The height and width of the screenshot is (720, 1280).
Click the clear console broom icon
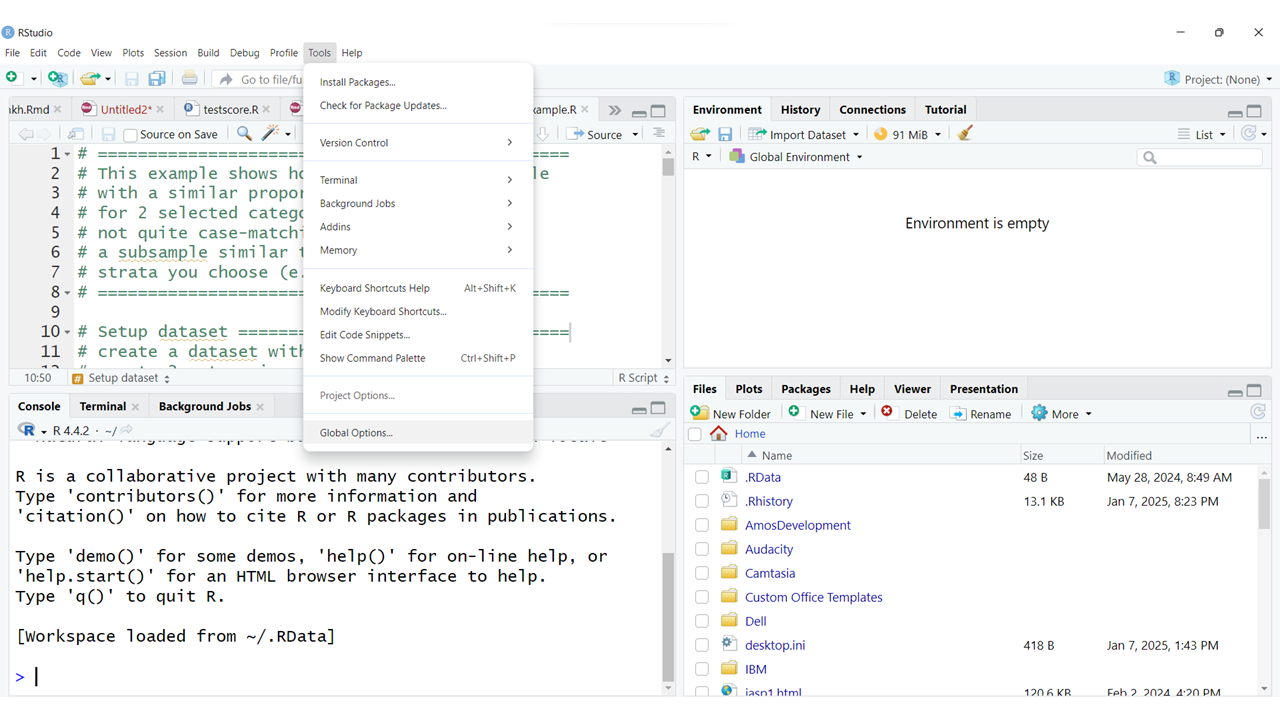pos(660,431)
